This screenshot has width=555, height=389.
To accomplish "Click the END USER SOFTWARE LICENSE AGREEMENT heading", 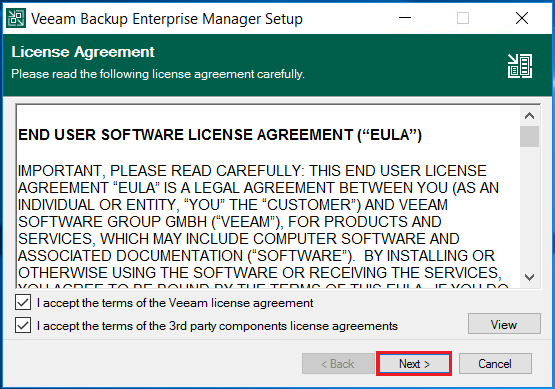I will coord(220,135).
